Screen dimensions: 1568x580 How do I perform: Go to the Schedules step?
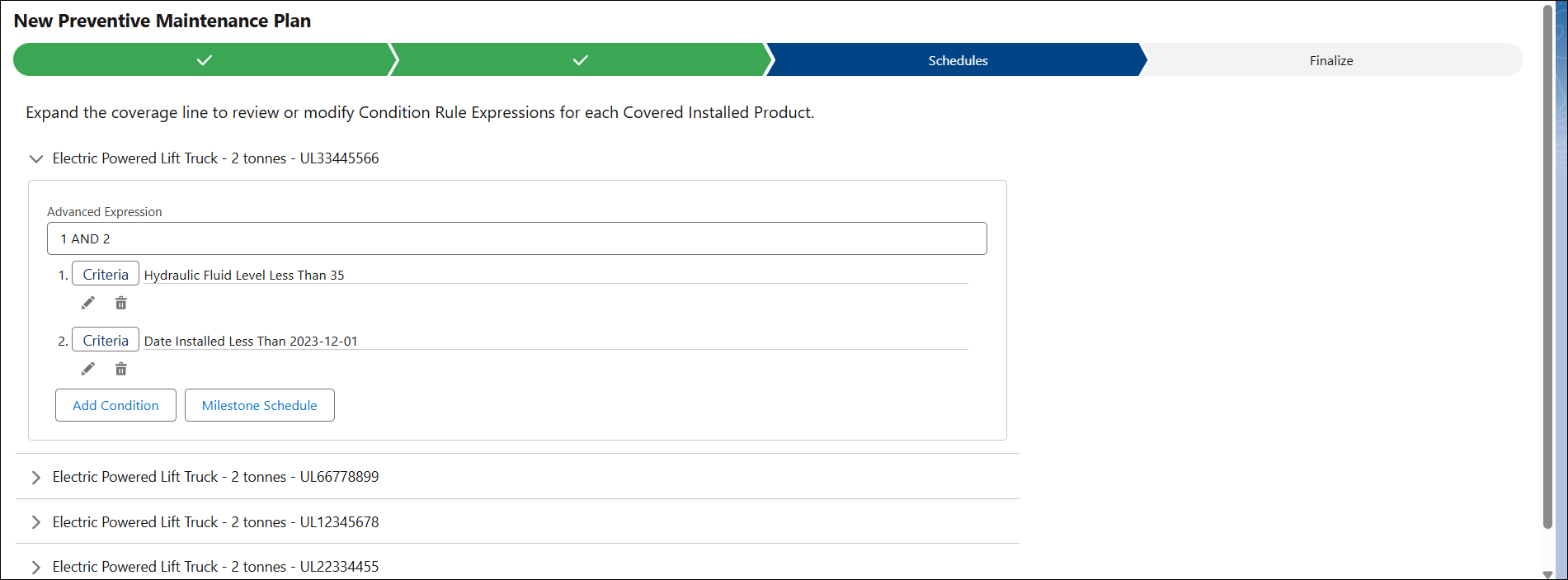pyautogui.click(x=958, y=60)
